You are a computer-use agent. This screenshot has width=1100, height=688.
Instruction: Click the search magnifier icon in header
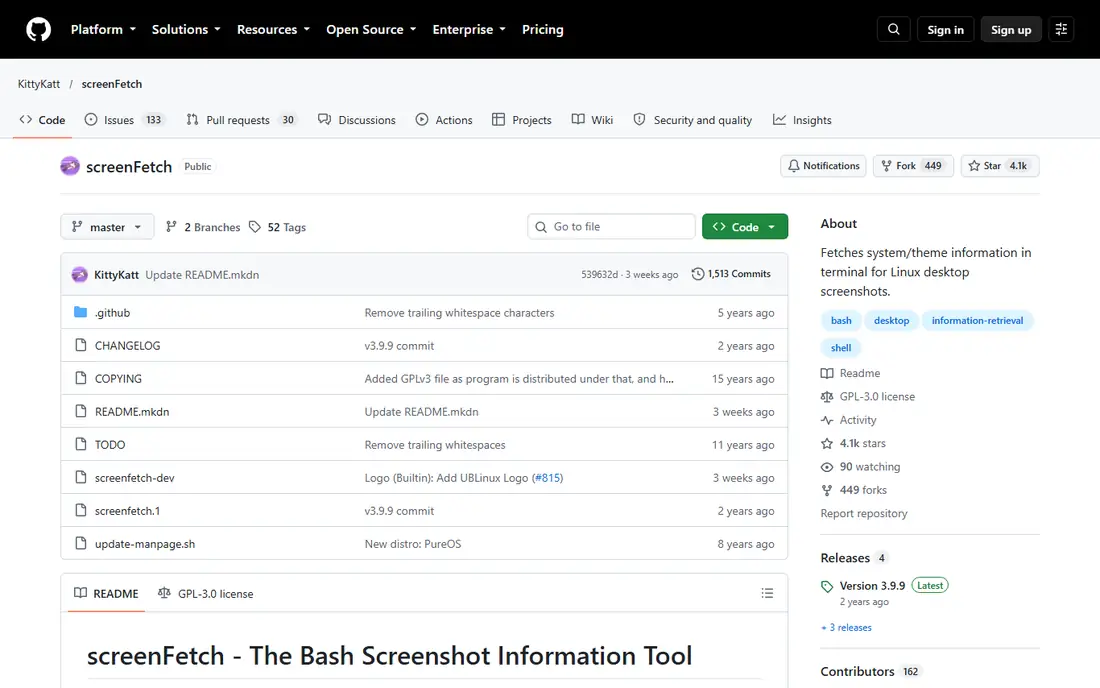pyautogui.click(x=893, y=29)
